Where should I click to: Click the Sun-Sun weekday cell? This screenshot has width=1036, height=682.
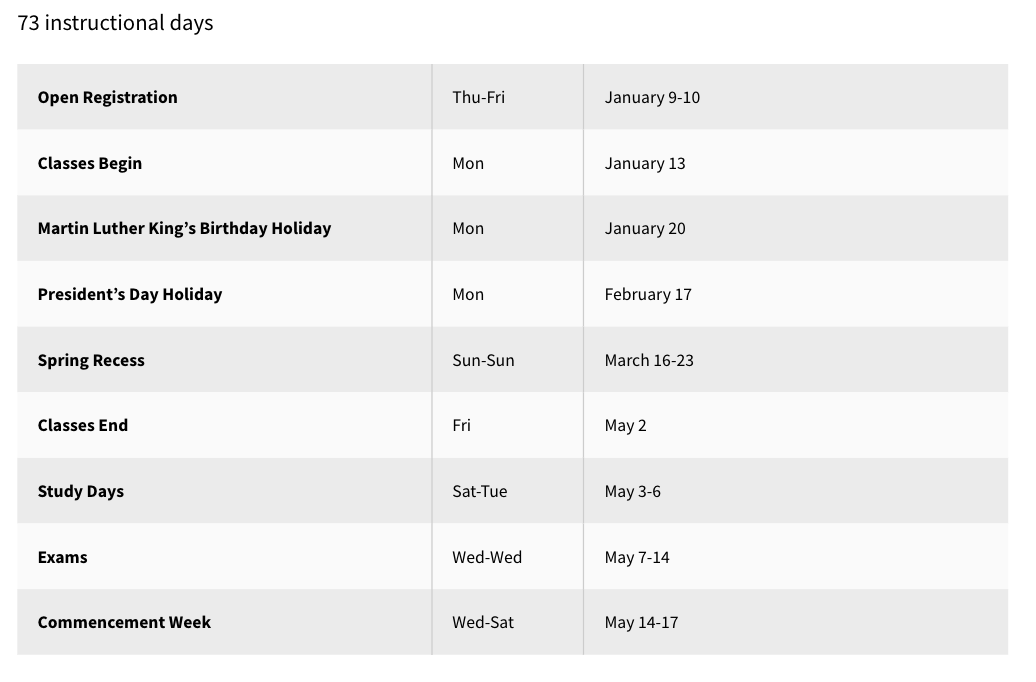click(483, 360)
